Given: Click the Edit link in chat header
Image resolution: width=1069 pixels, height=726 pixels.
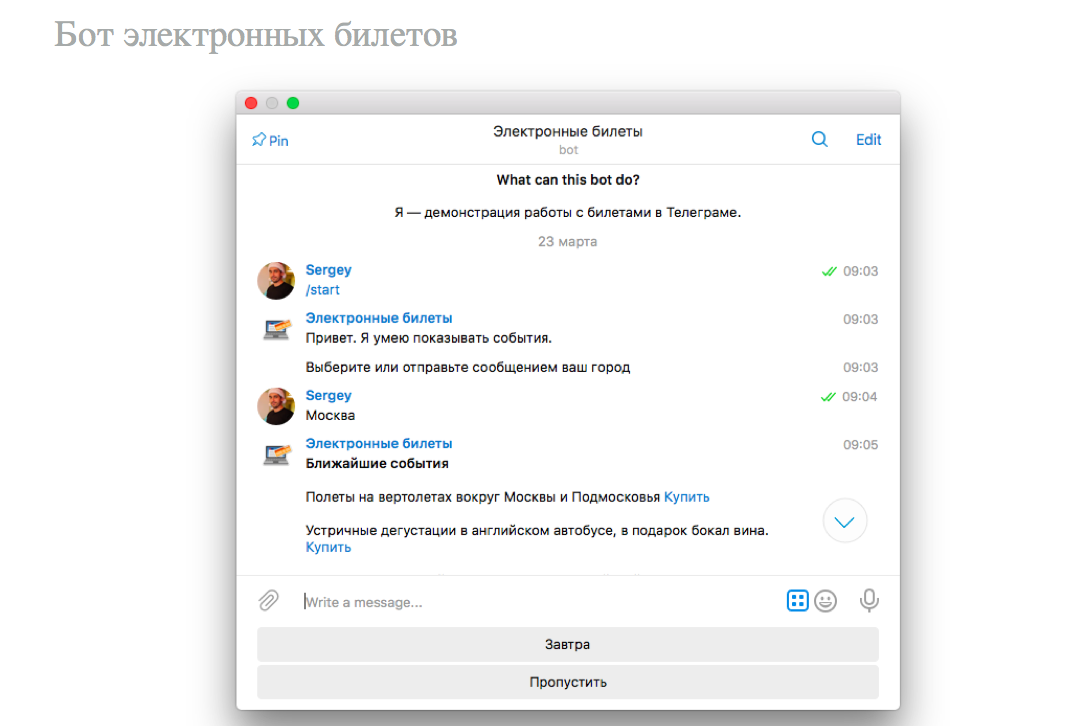Looking at the screenshot, I should click(x=869, y=140).
